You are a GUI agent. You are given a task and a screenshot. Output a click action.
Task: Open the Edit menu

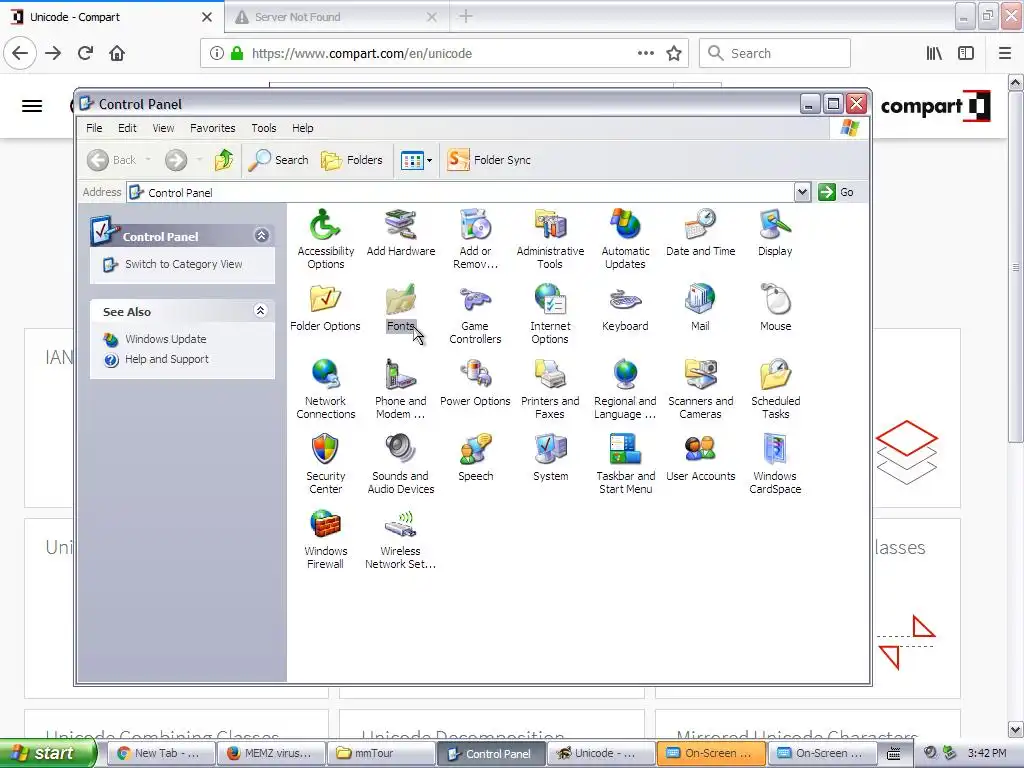(127, 128)
